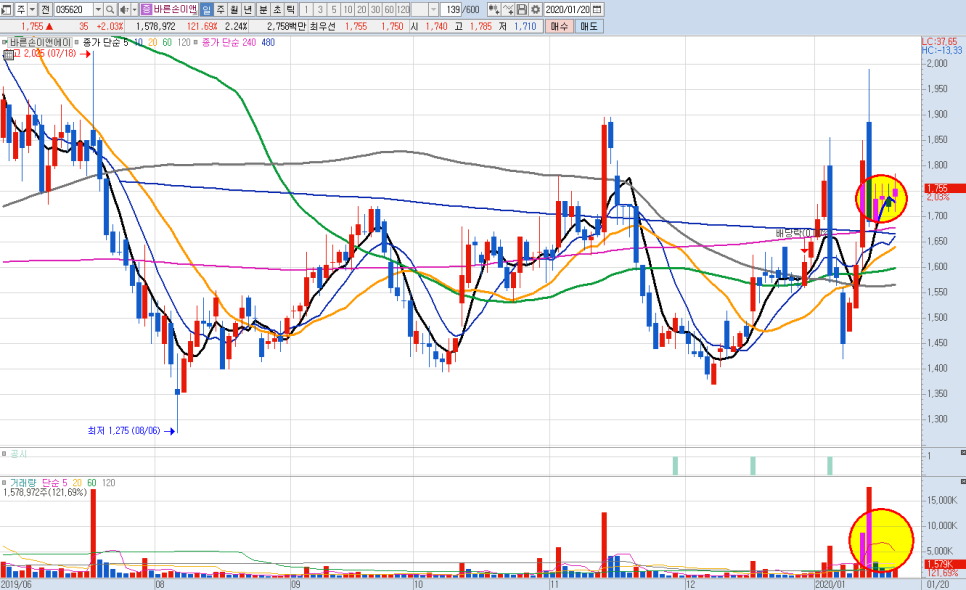
Task: Click the bar count field 139
Action: point(453,9)
